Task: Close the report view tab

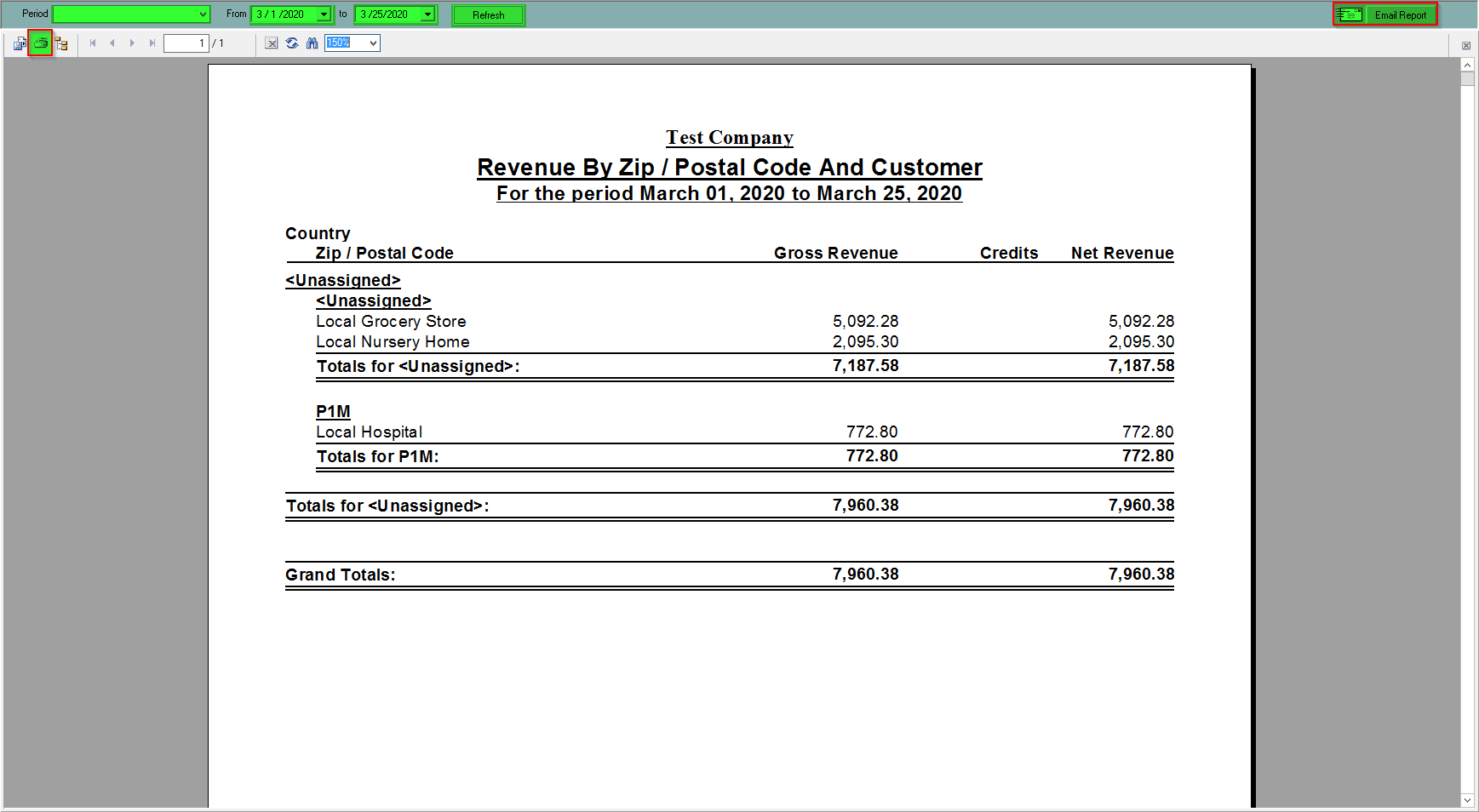Action: click(x=1465, y=46)
